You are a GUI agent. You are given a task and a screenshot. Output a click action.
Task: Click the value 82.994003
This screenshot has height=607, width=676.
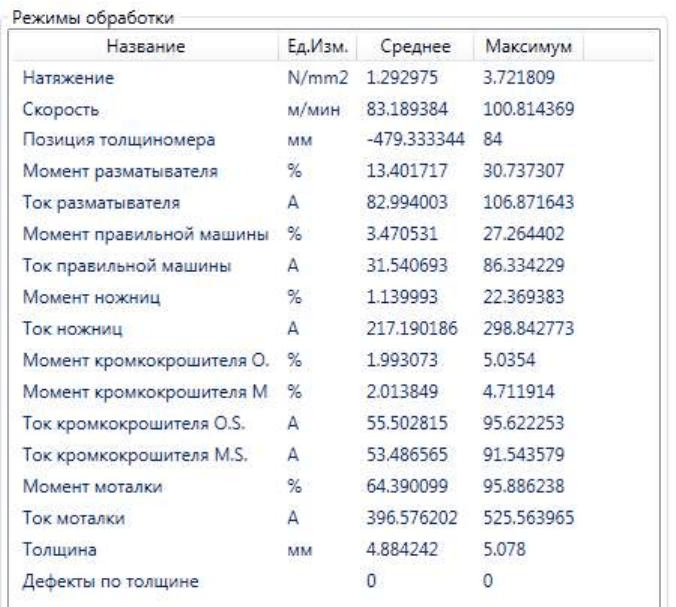pos(407,202)
